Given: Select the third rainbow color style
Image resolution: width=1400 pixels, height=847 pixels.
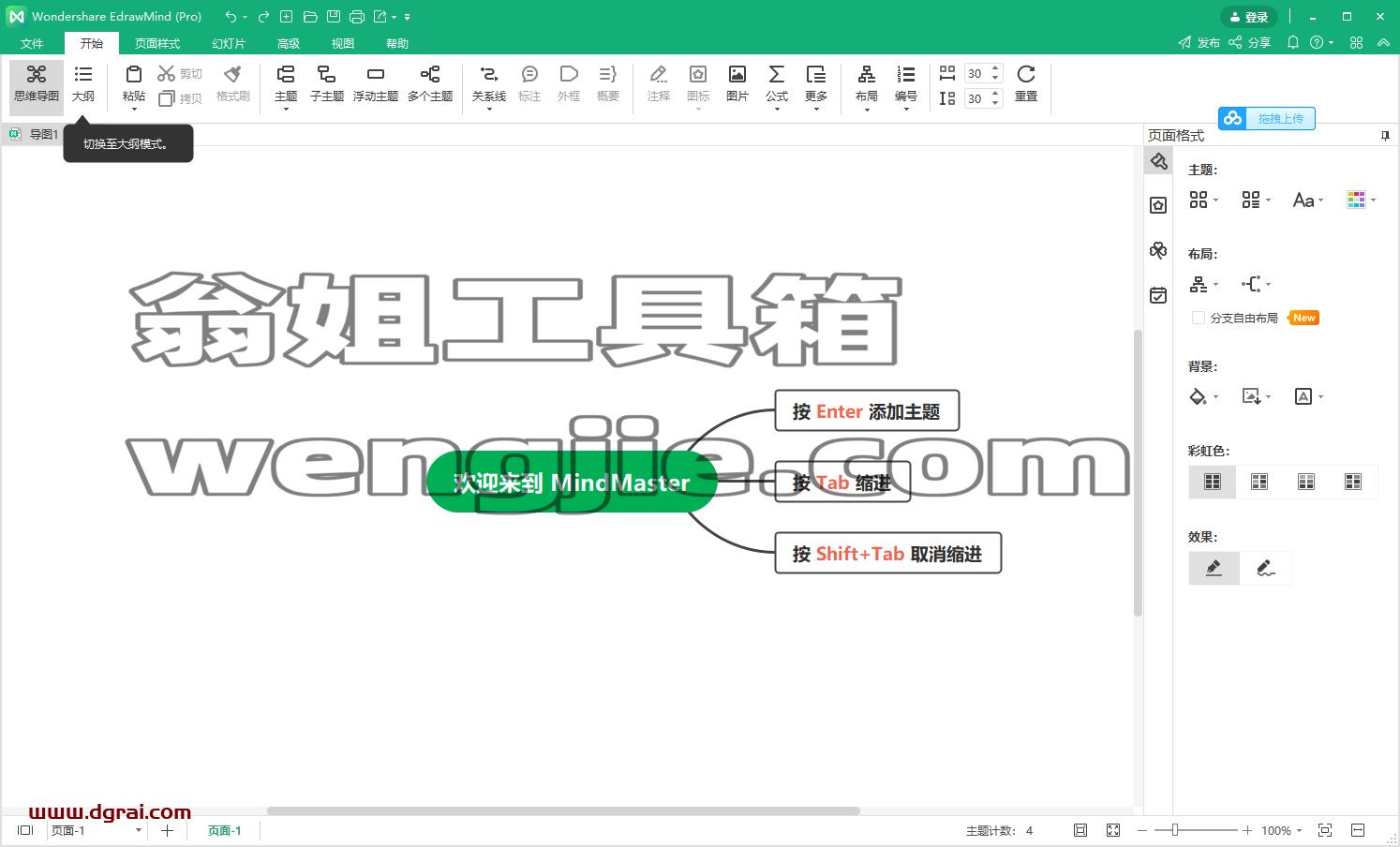Looking at the screenshot, I should [x=1306, y=482].
